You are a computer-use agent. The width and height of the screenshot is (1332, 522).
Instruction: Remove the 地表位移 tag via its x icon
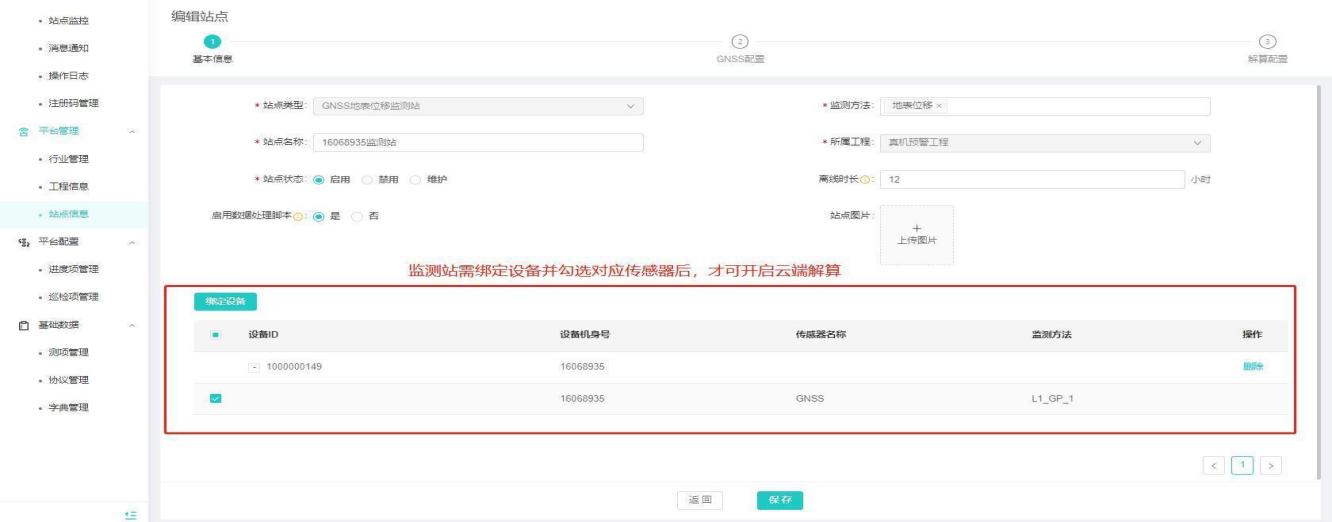pos(939,106)
